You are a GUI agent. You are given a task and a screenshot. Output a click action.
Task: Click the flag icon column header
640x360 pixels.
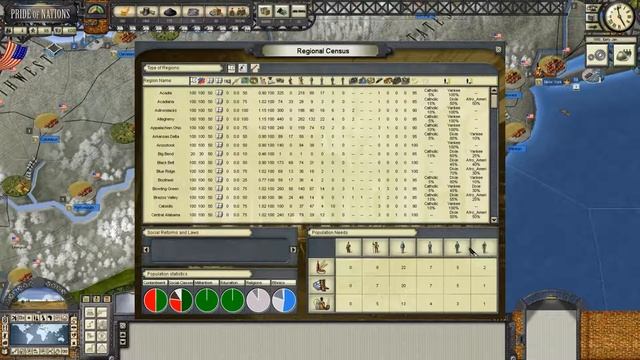[202, 81]
